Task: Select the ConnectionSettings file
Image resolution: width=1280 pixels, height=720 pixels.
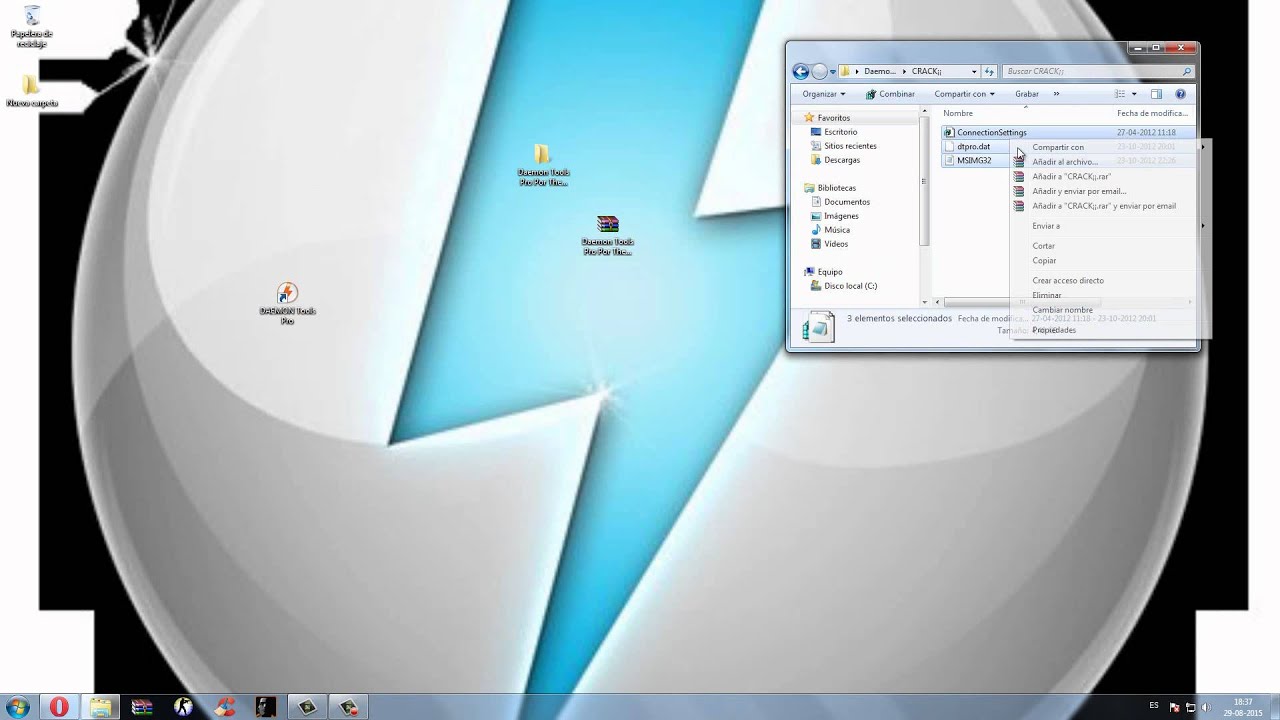Action: (991, 132)
